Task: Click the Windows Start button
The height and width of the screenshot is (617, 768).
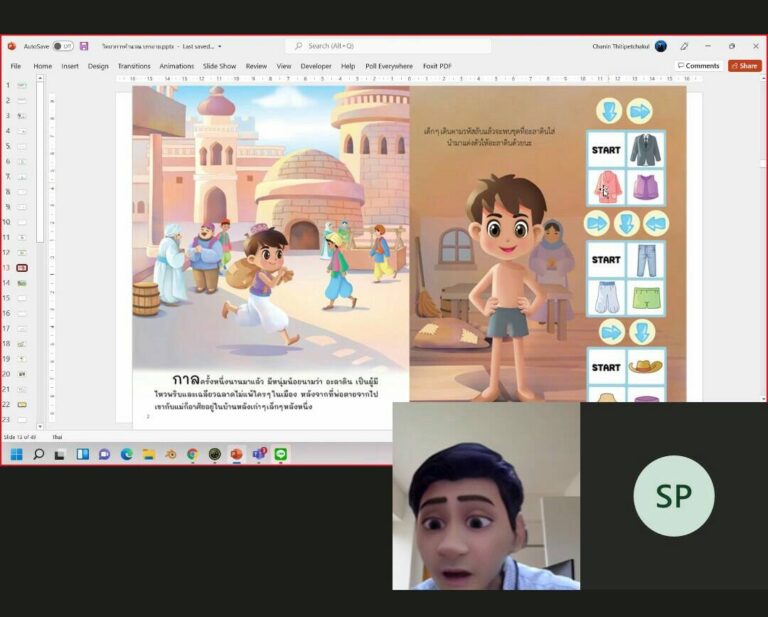Action: click(x=16, y=454)
